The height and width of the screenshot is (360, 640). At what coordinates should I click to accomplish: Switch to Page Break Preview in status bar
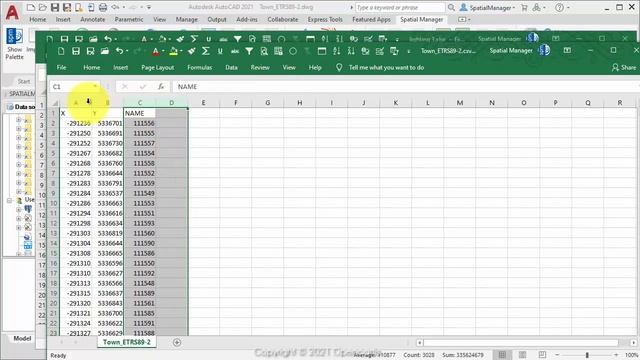point(542,355)
